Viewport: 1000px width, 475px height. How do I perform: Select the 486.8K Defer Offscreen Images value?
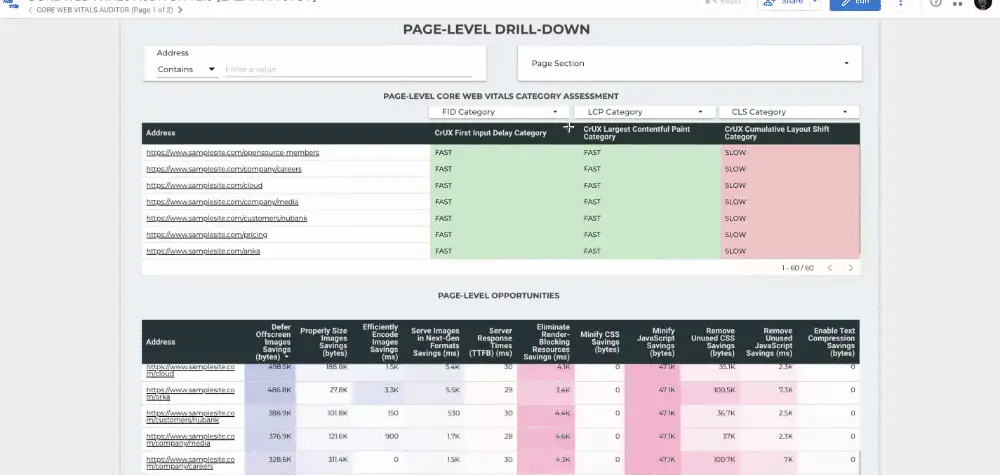point(280,390)
